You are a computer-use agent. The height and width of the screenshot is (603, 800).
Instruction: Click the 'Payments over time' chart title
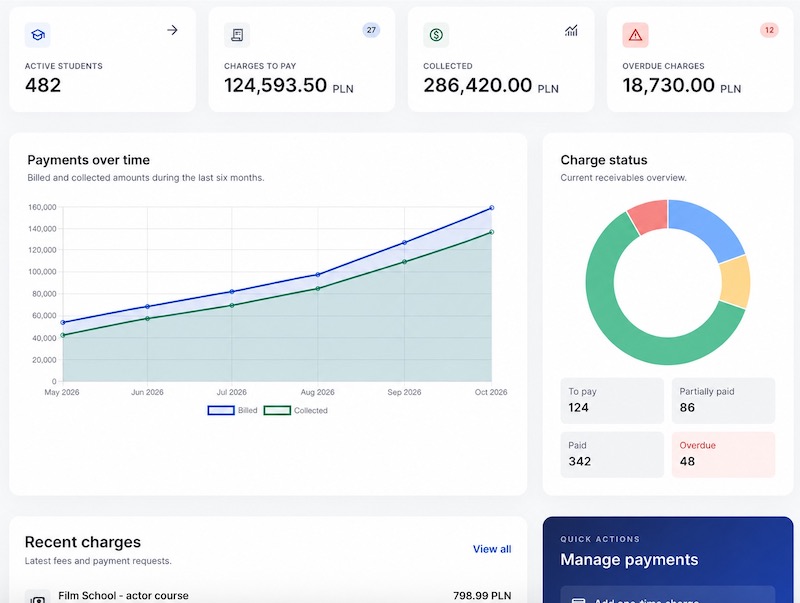click(89, 160)
